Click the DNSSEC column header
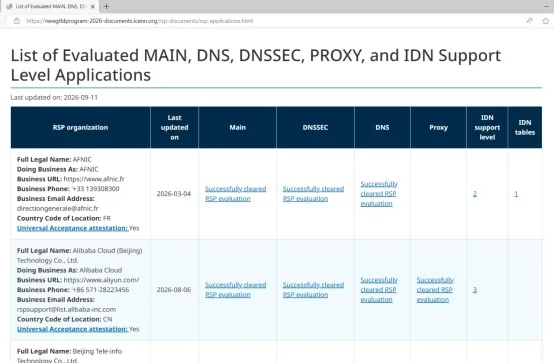 point(315,128)
